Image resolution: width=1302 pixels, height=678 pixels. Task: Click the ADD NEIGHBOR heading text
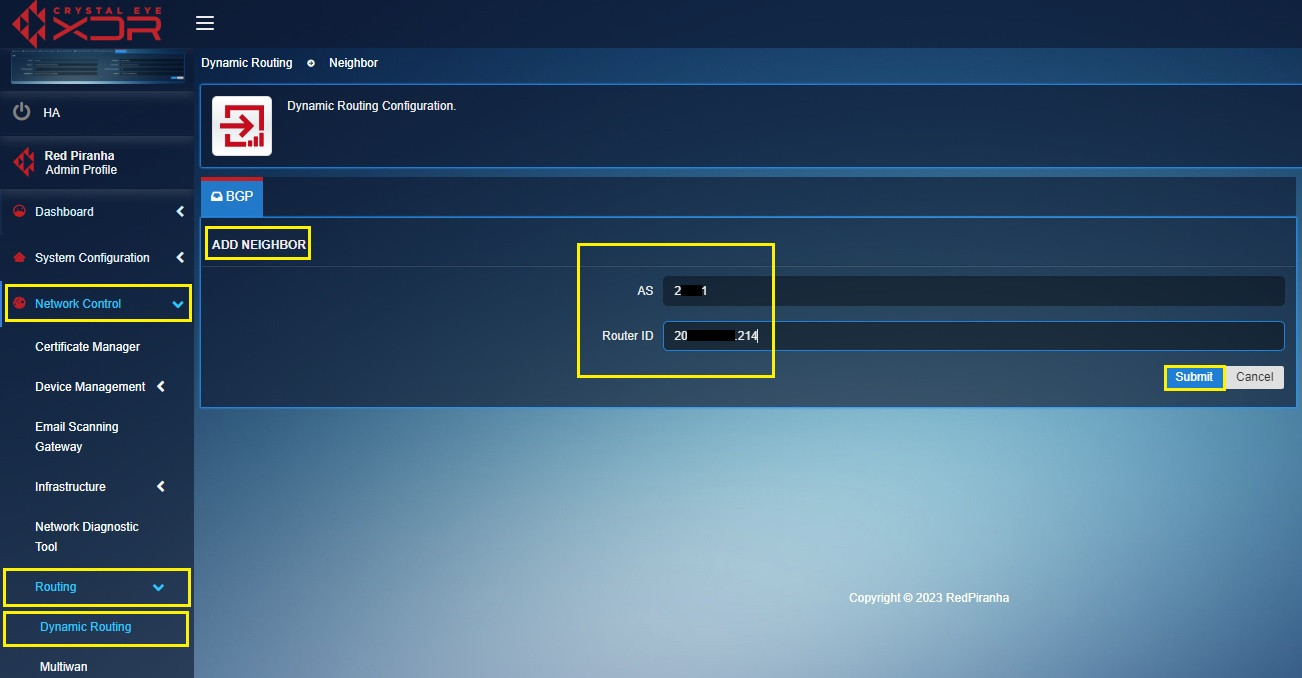point(259,245)
